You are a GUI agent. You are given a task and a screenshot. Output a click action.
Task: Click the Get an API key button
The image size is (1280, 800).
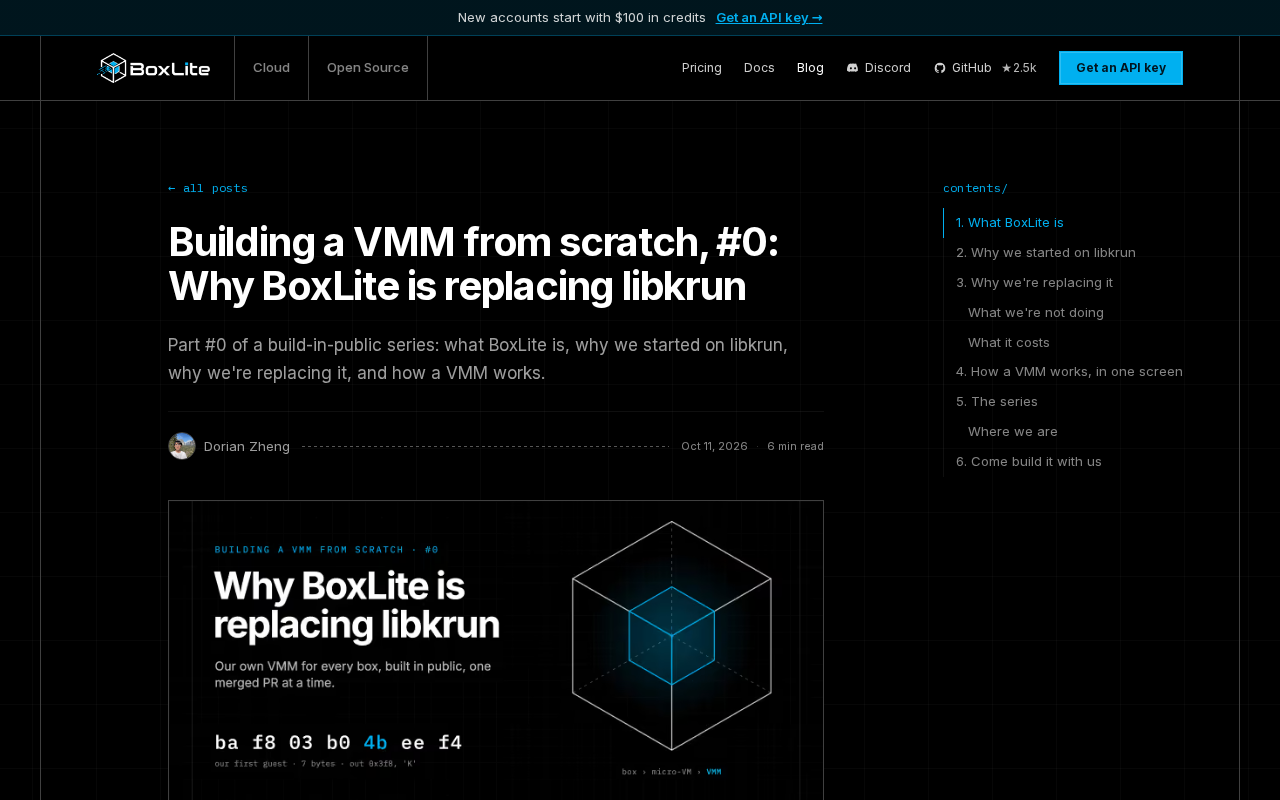[1121, 68]
